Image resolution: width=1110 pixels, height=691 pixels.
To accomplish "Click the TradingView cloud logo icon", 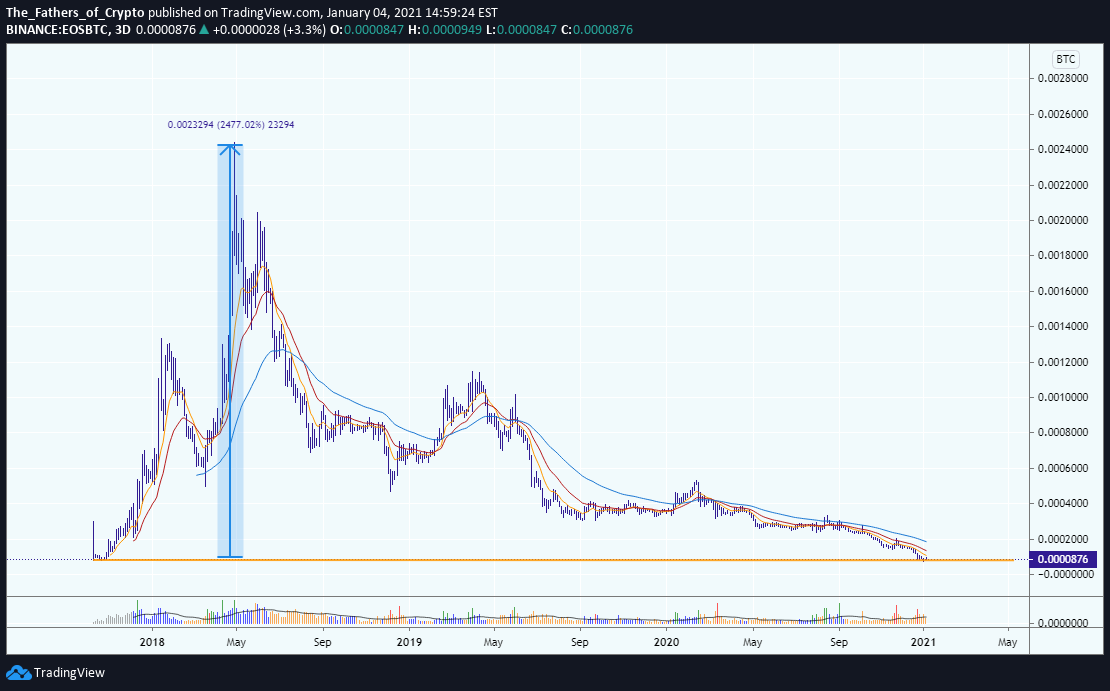I will [18, 673].
